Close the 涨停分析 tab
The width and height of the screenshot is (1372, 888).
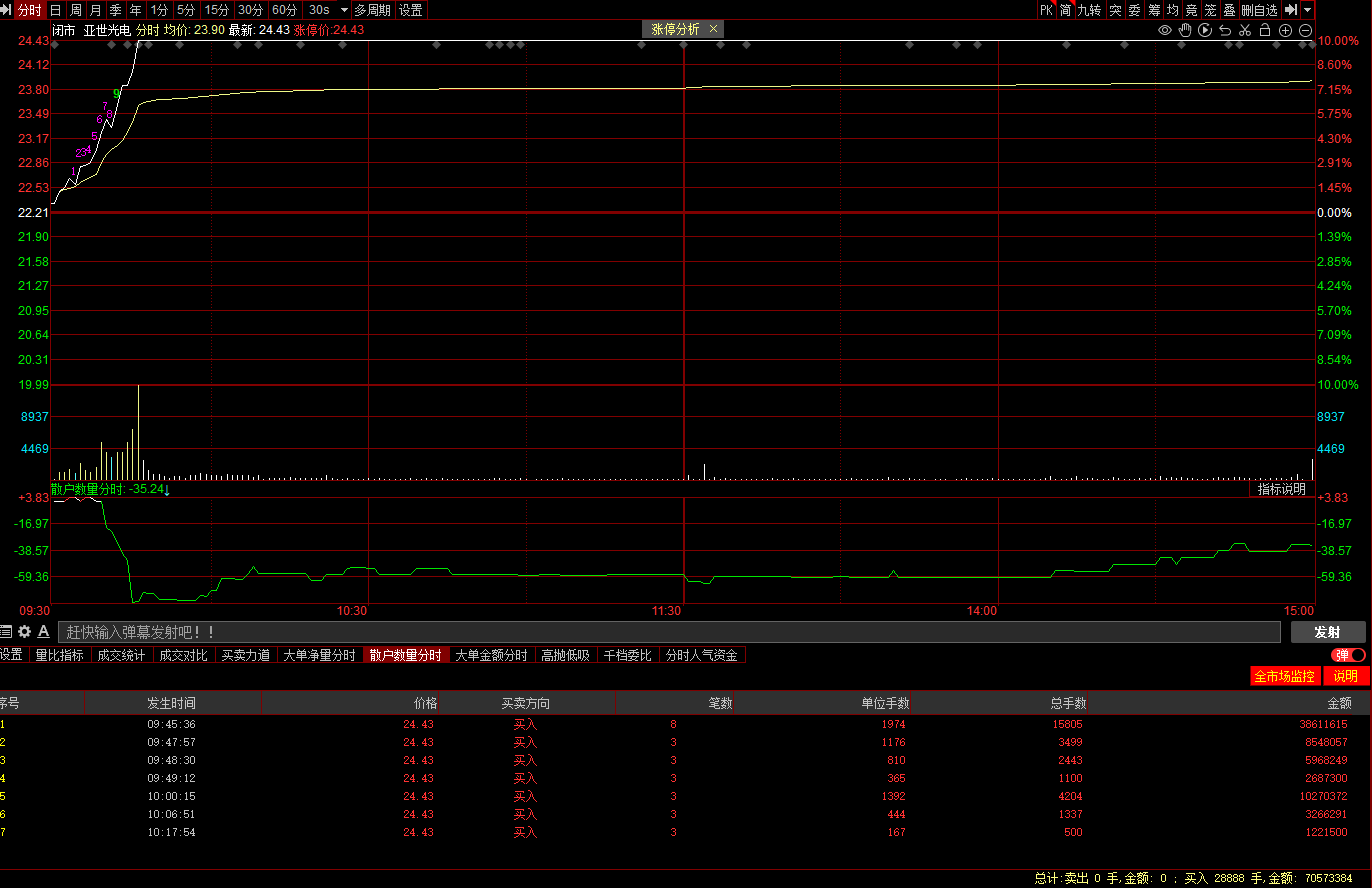click(x=714, y=29)
